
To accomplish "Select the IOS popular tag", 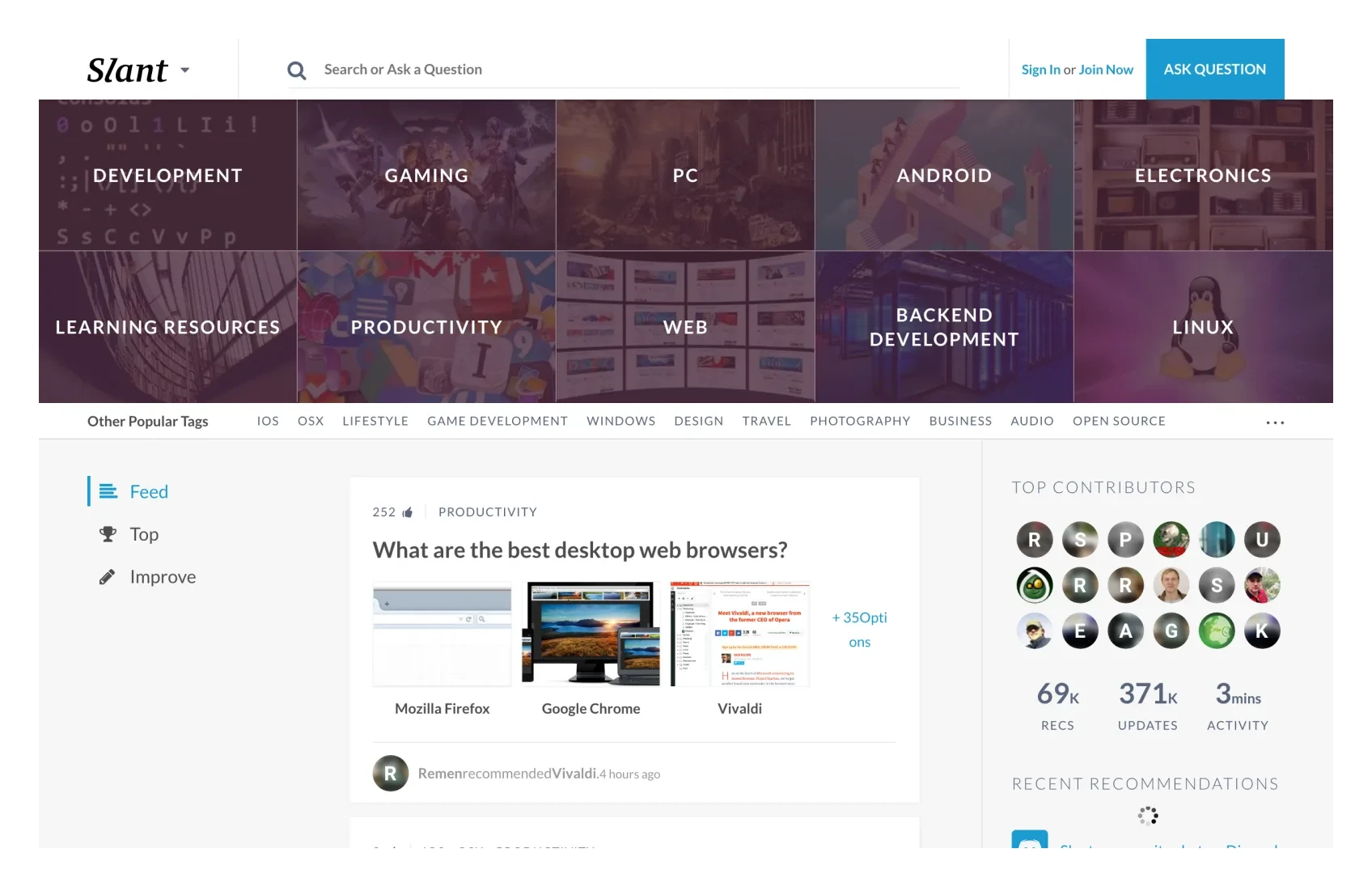I will point(268,421).
